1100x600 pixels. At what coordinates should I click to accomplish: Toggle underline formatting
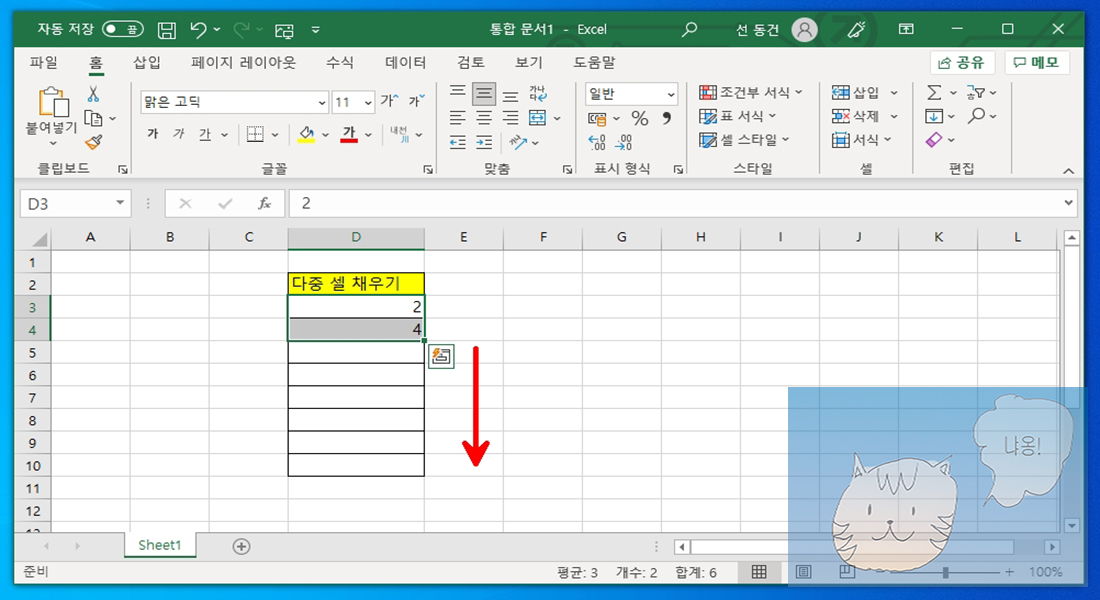point(205,134)
